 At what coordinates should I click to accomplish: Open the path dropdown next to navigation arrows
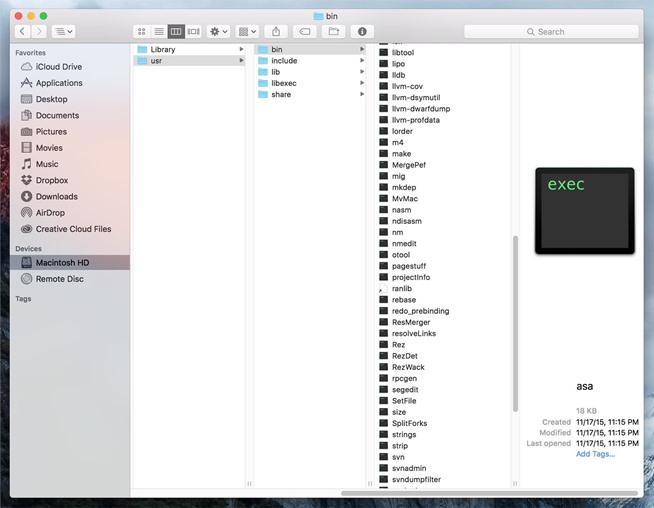[63, 32]
